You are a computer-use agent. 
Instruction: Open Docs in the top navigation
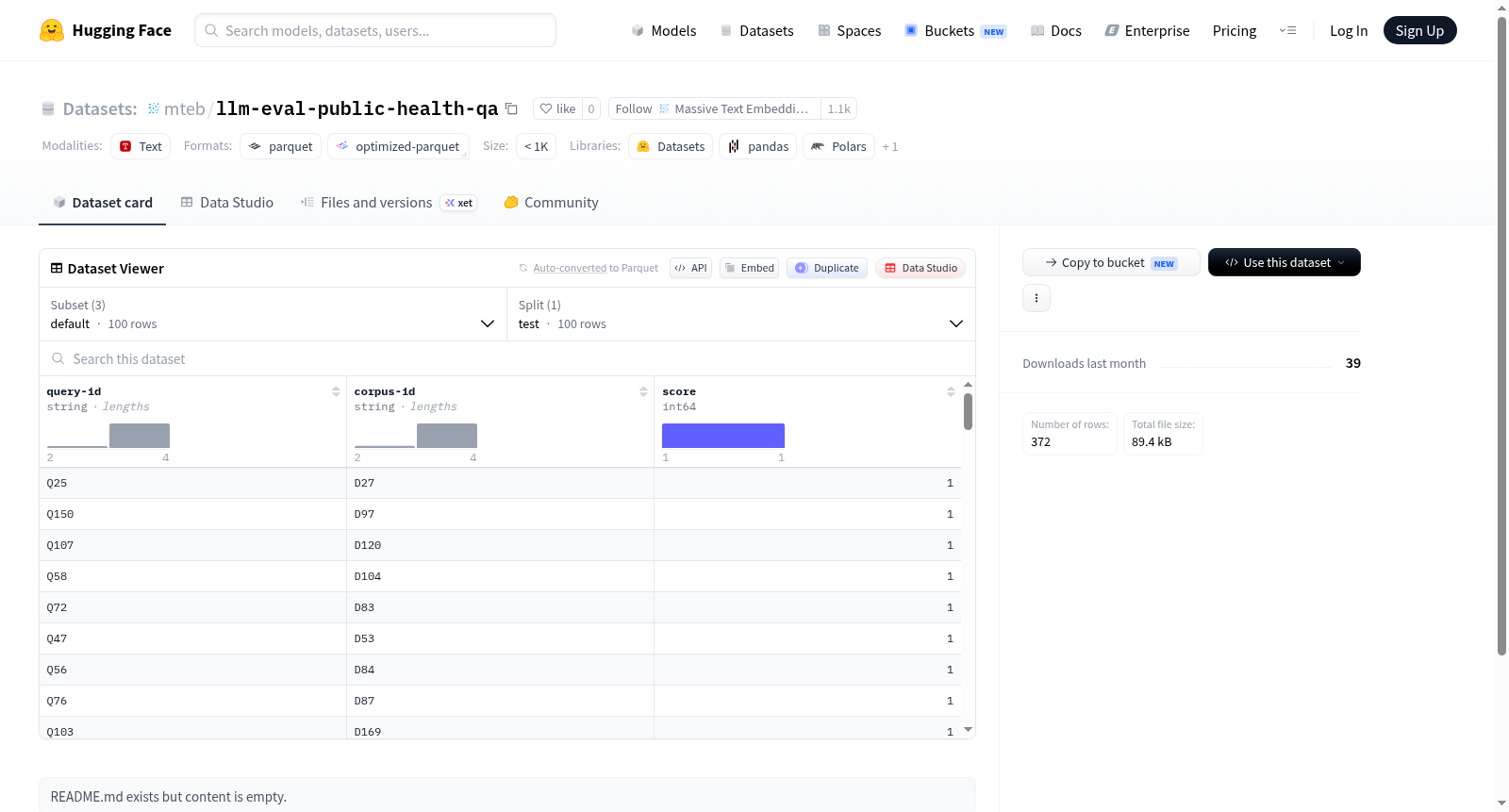[1056, 30]
